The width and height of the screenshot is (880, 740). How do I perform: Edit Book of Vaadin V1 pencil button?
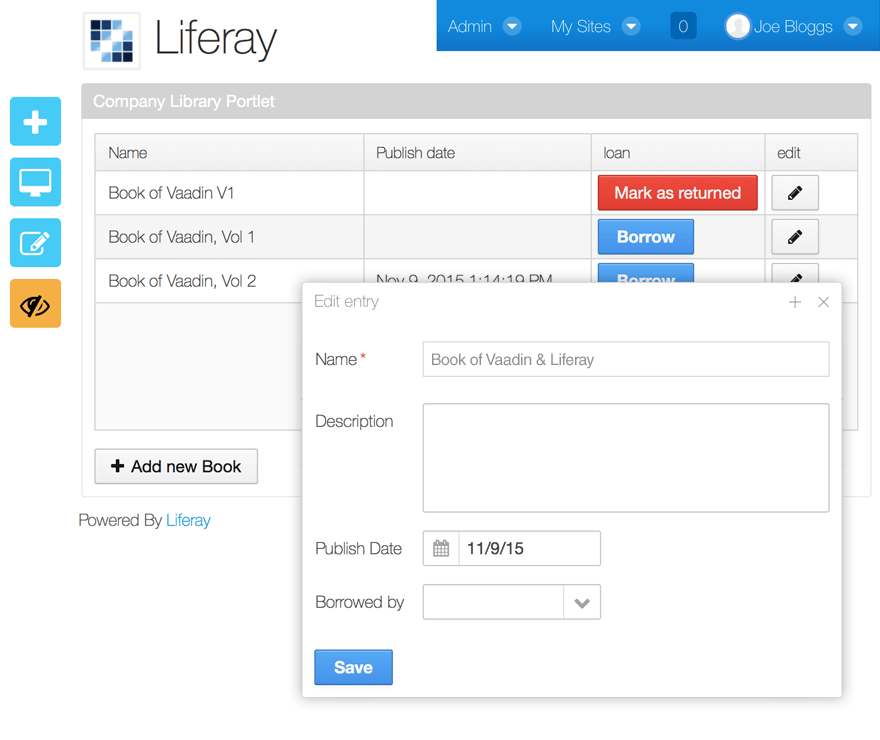[x=795, y=193]
